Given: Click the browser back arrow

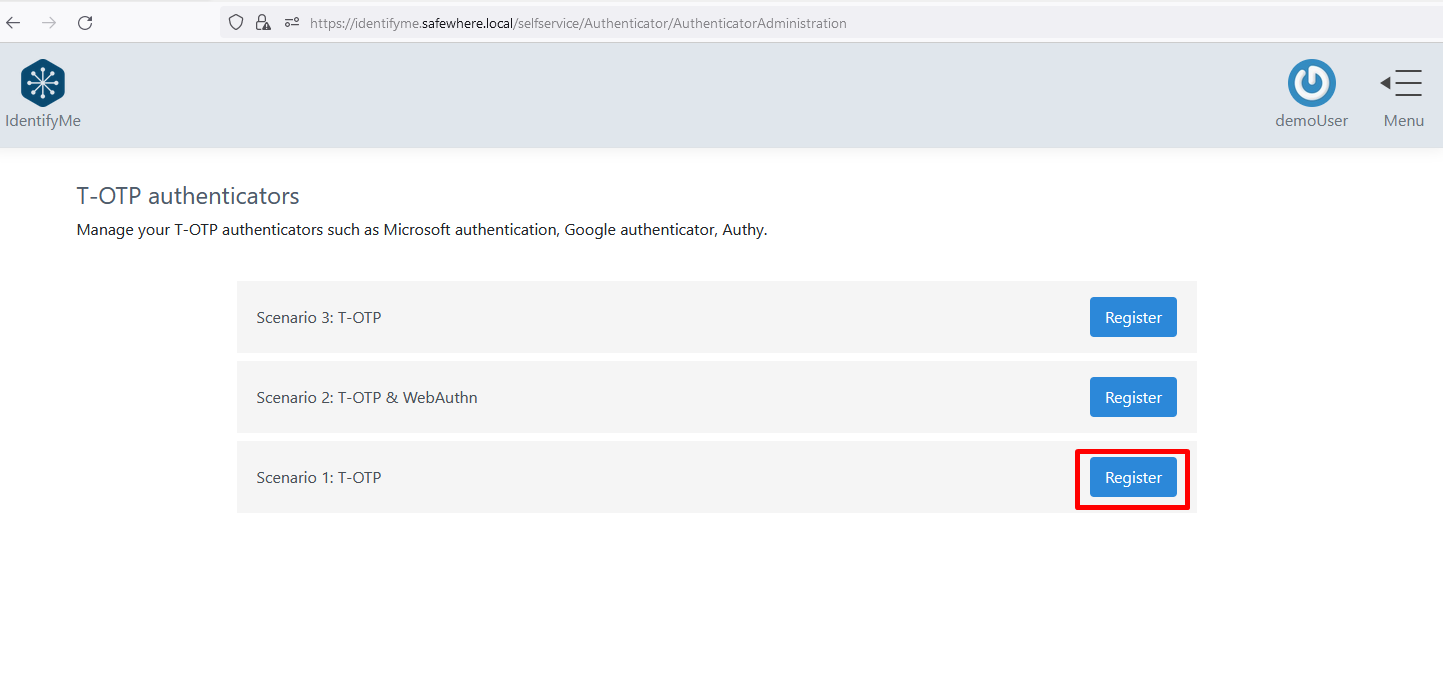Looking at the screenshot, I should 14,23.
